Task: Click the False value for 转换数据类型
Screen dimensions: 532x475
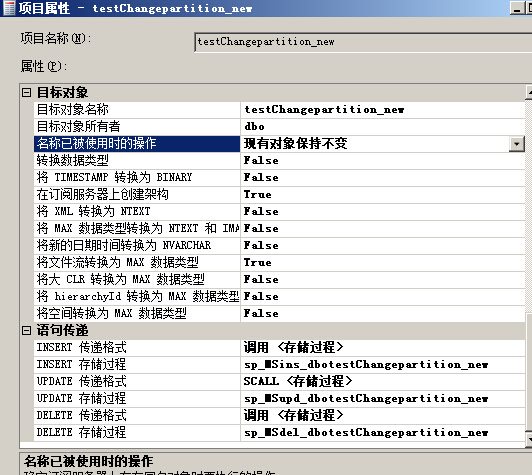Action: pos(261,160)
